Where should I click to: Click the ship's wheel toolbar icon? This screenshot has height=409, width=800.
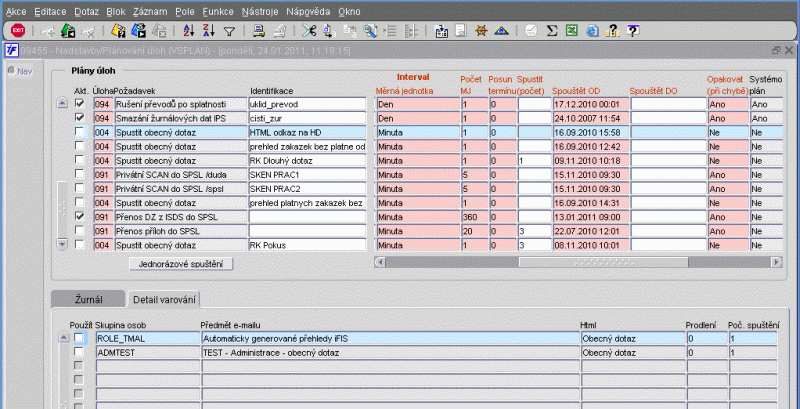point(482,31)
